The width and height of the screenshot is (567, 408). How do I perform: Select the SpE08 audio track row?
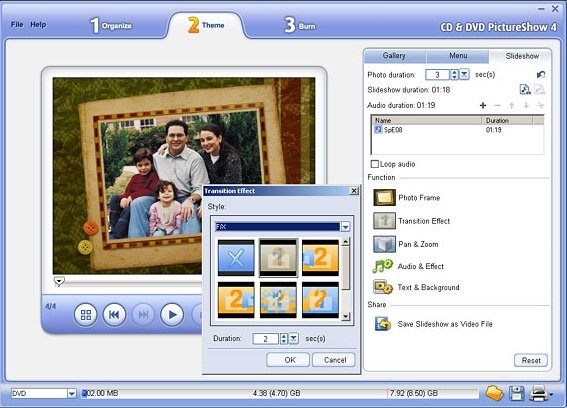pyautogui.click(x=457, y=129)
